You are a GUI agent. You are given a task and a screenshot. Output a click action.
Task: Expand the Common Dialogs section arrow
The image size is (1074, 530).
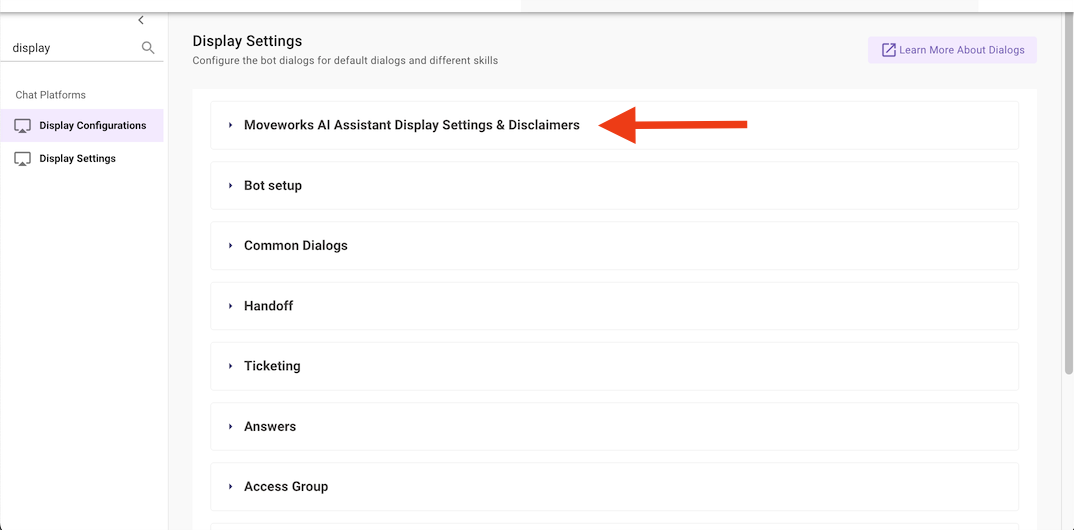click(231, 245)
